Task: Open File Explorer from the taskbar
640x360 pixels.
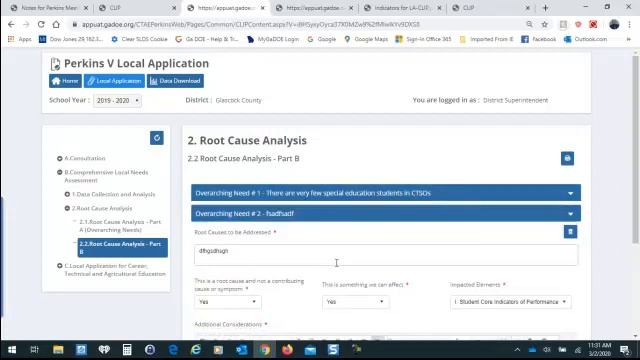Action: pyautogui.click(x=58, y=350)
